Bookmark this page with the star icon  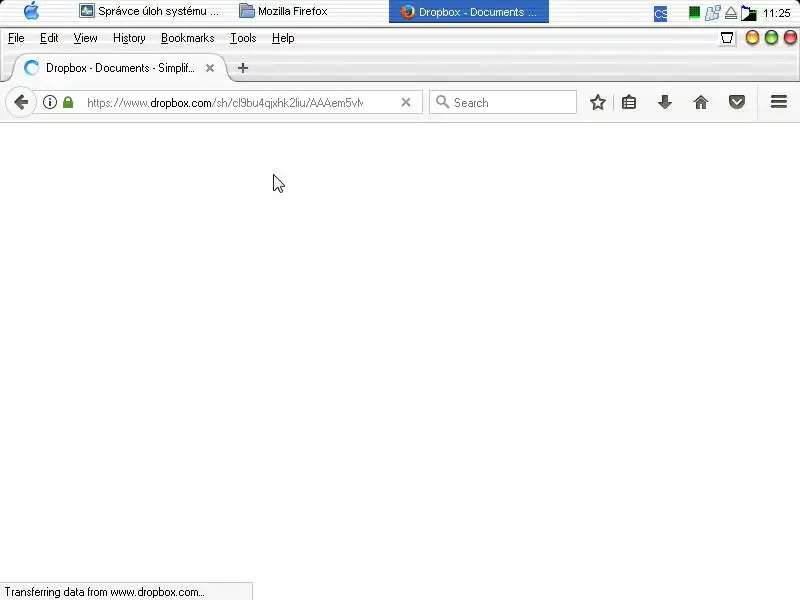point(597,103)
